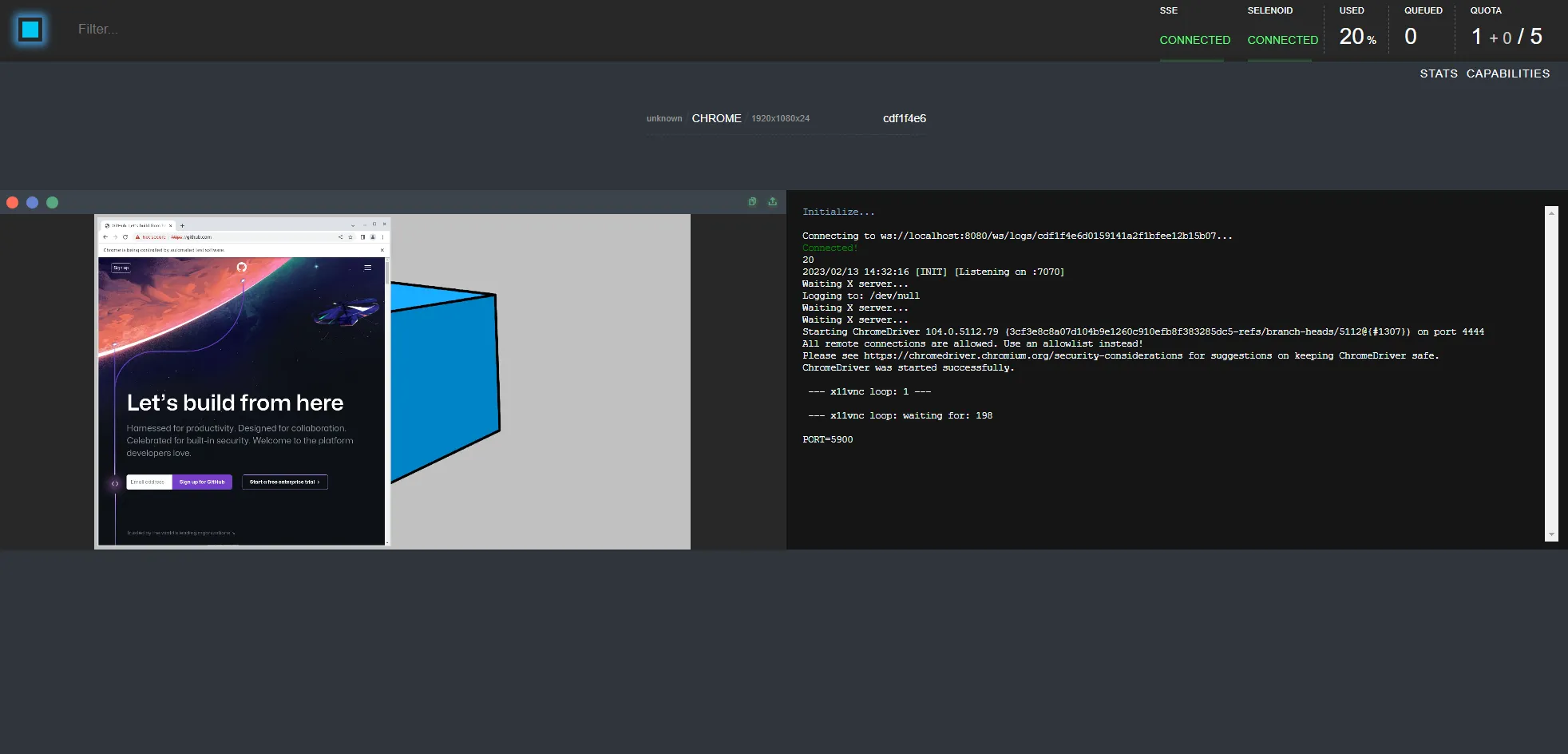
Task: Close the session using the red circle icon
Action: click(12, 202)
